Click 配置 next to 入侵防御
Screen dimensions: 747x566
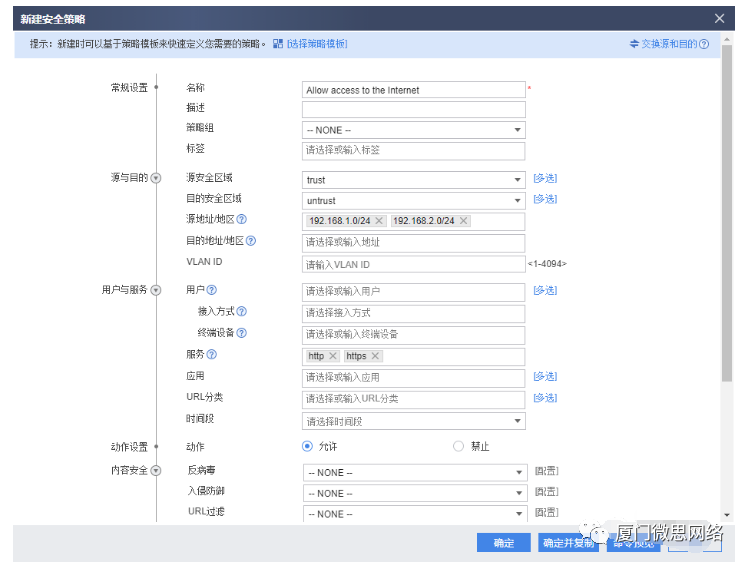[x=546, y=492]
